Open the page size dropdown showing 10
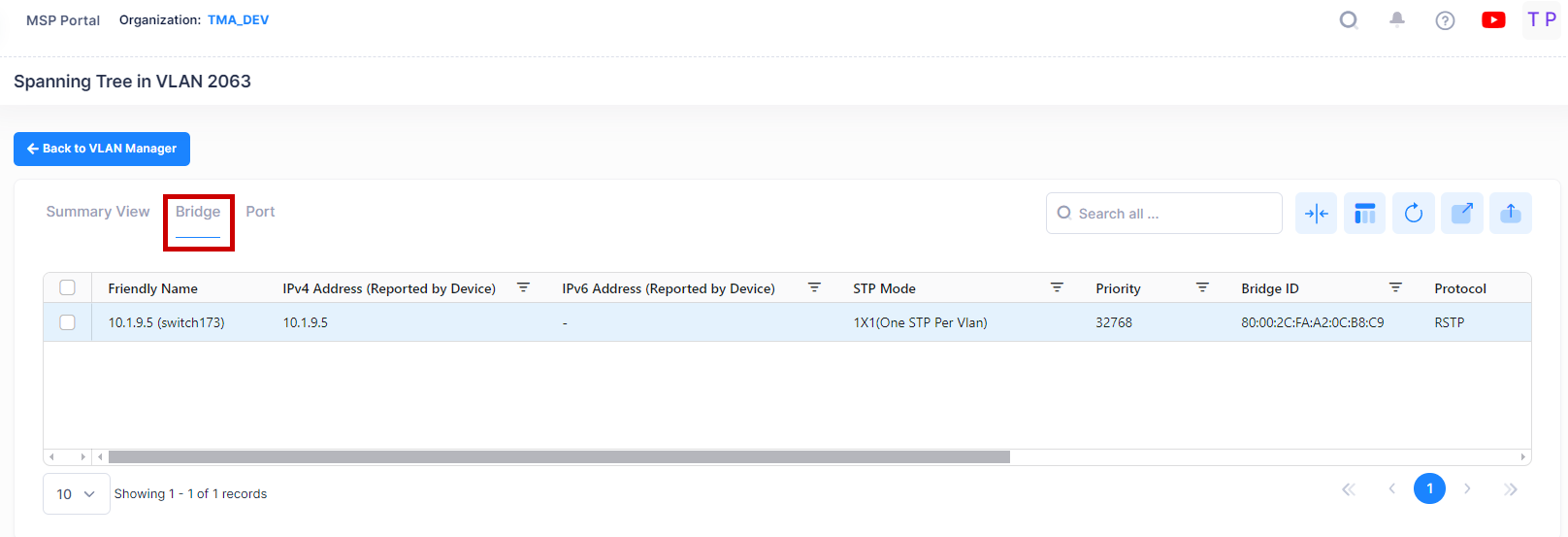The height and width of the screenshot is (537, 1568). pyautogui.click(x=76, y=494)
